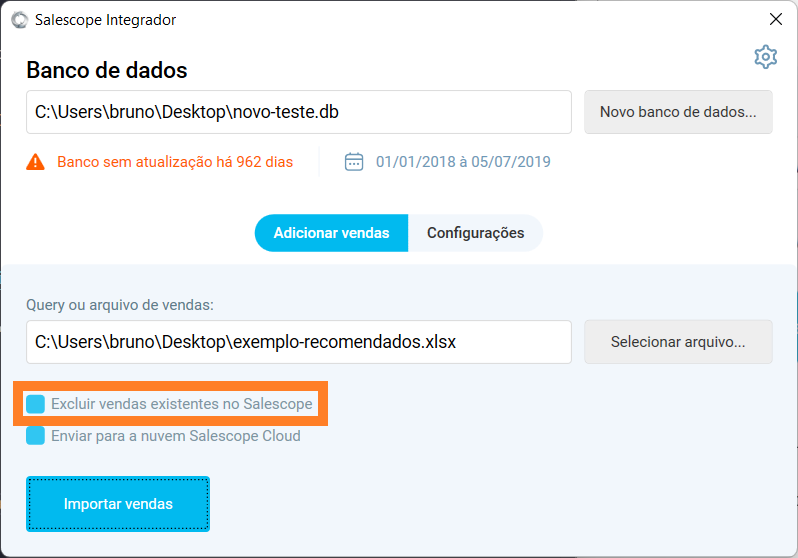798x558 pixels.
Task: Click the sales file field exemplo-recomendados.xlsx
Action: pyautogui.click(x=299, y=342)
